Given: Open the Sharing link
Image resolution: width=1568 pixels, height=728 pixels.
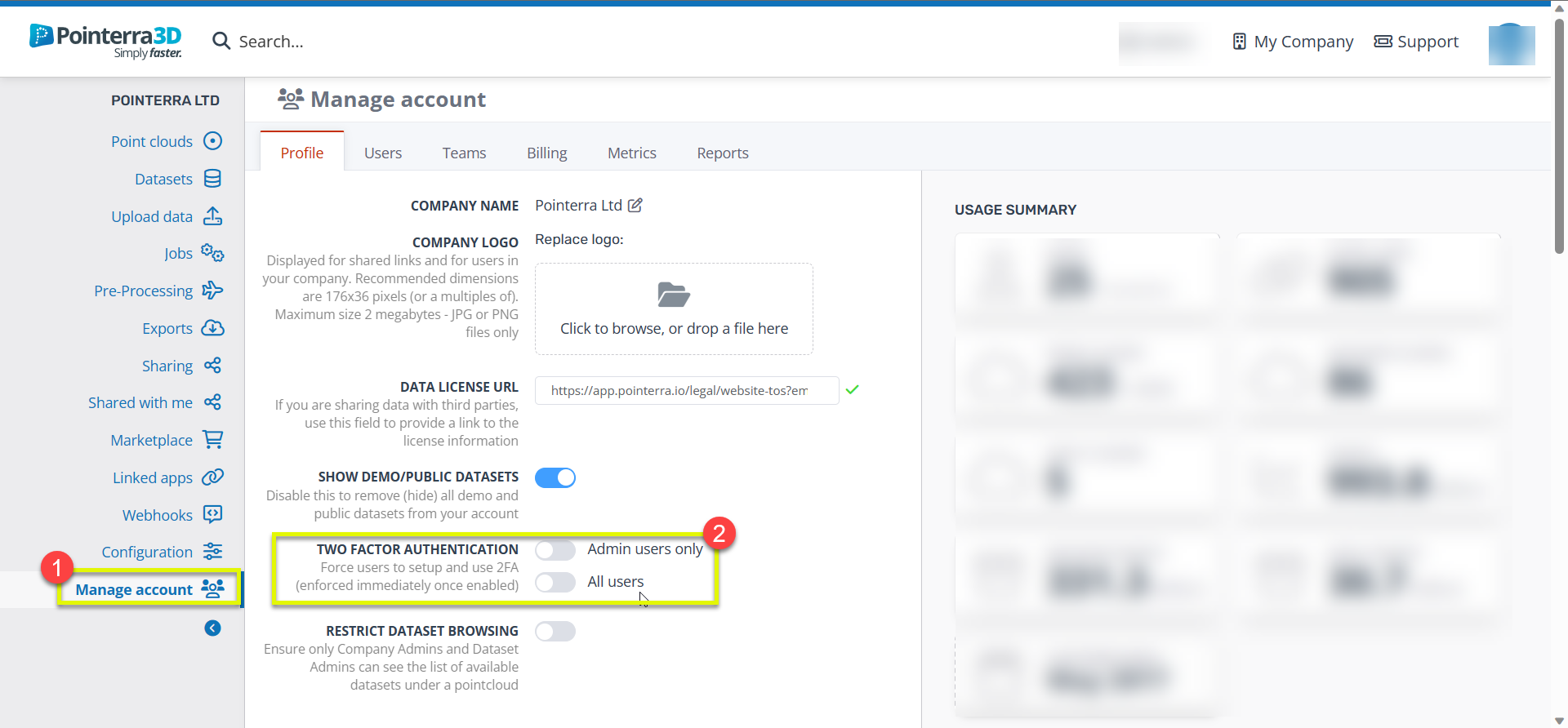Looking at the screenshot, I should coord(167,366).
